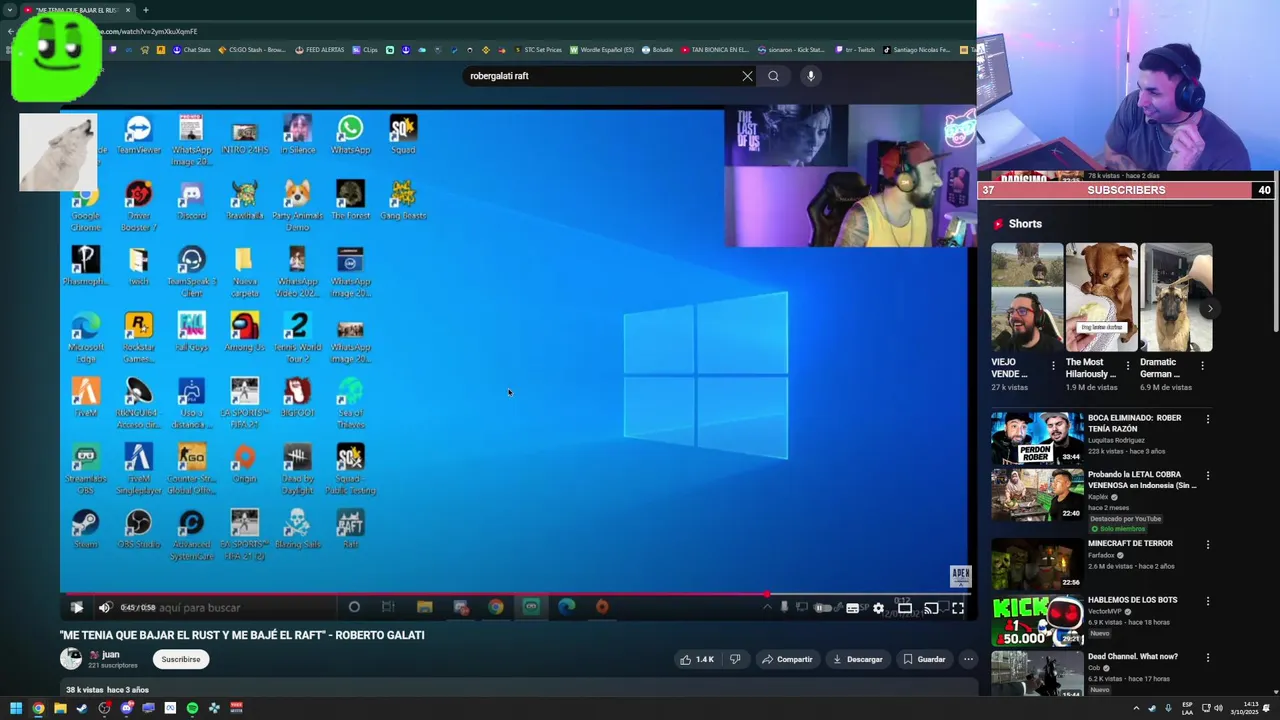
Task: Open 'HABLEMOS DE LOS BOTS' thumbnail
Action: pyautogui.click(x=1037, y=621)
